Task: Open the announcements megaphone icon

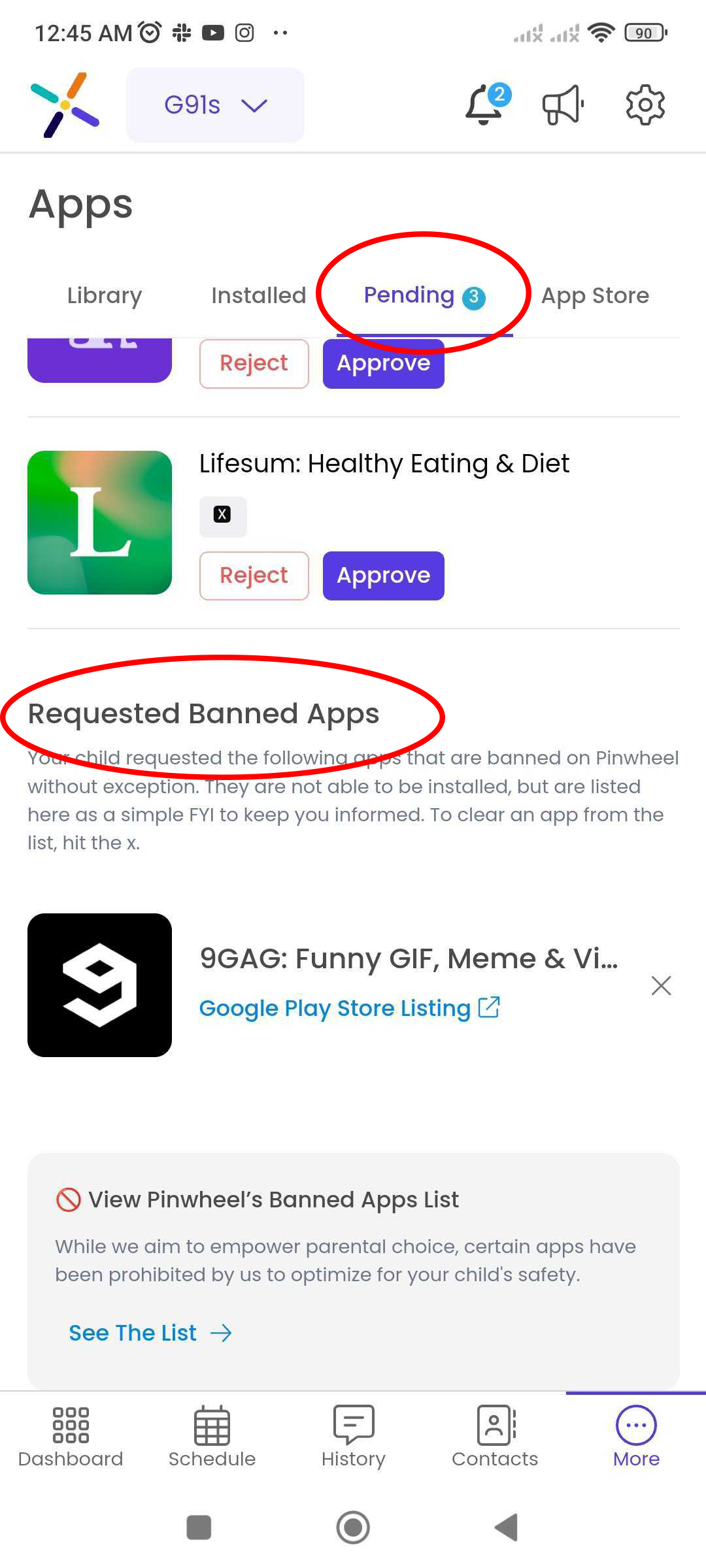Action: 563,105
